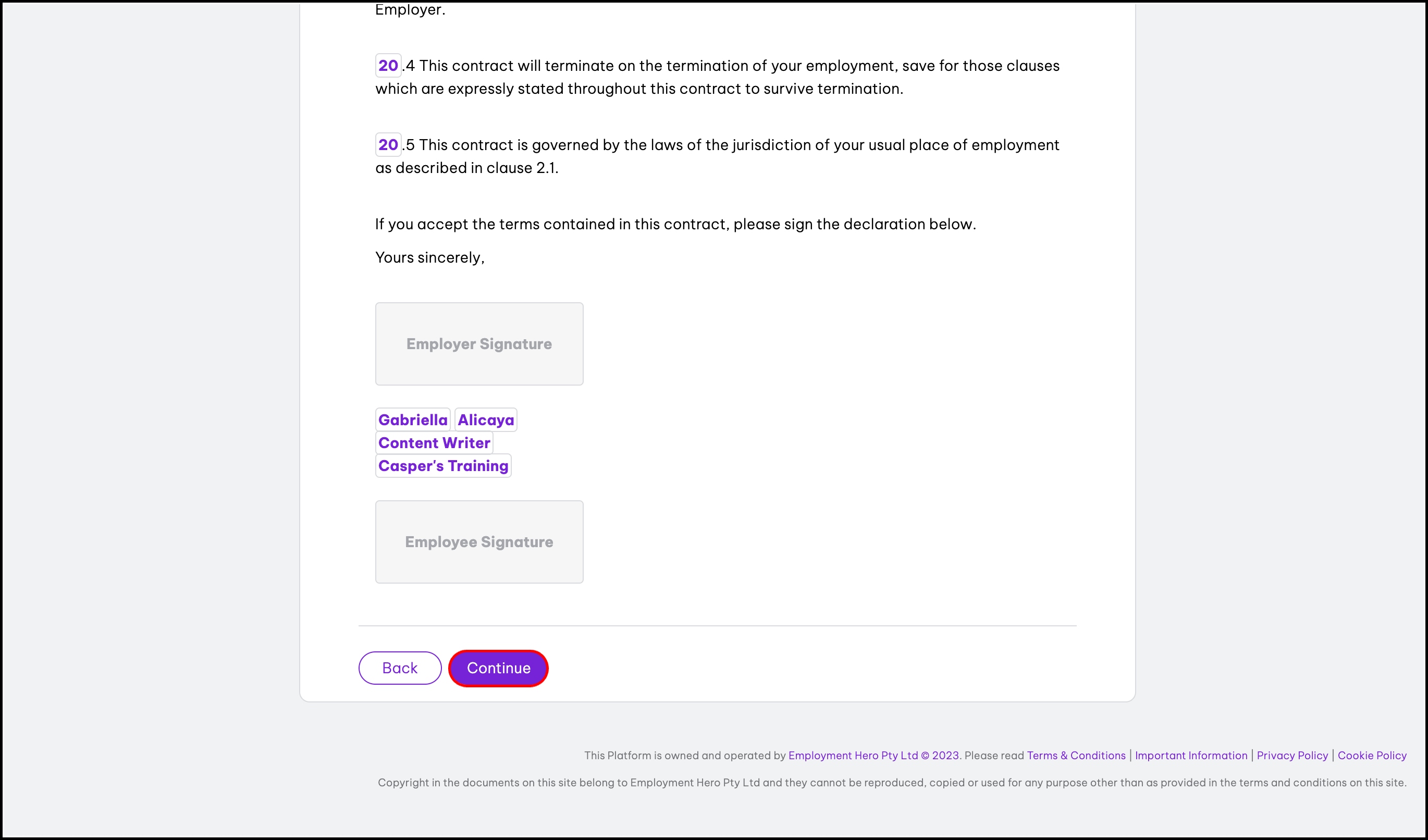Screen dimensions: 1428x840
Task: Open the Cookie Policy link
Action: pos(1372,755)
